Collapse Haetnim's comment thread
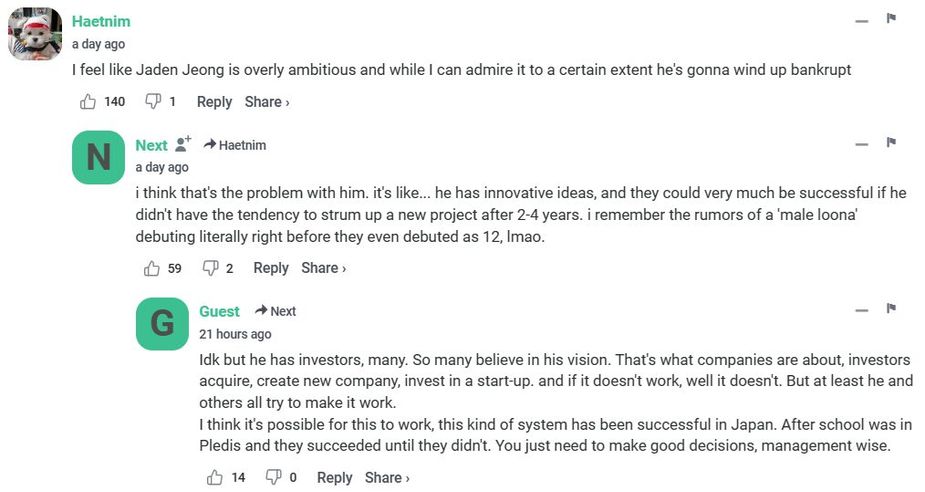The image size is (925, 492). coord(861,20)
